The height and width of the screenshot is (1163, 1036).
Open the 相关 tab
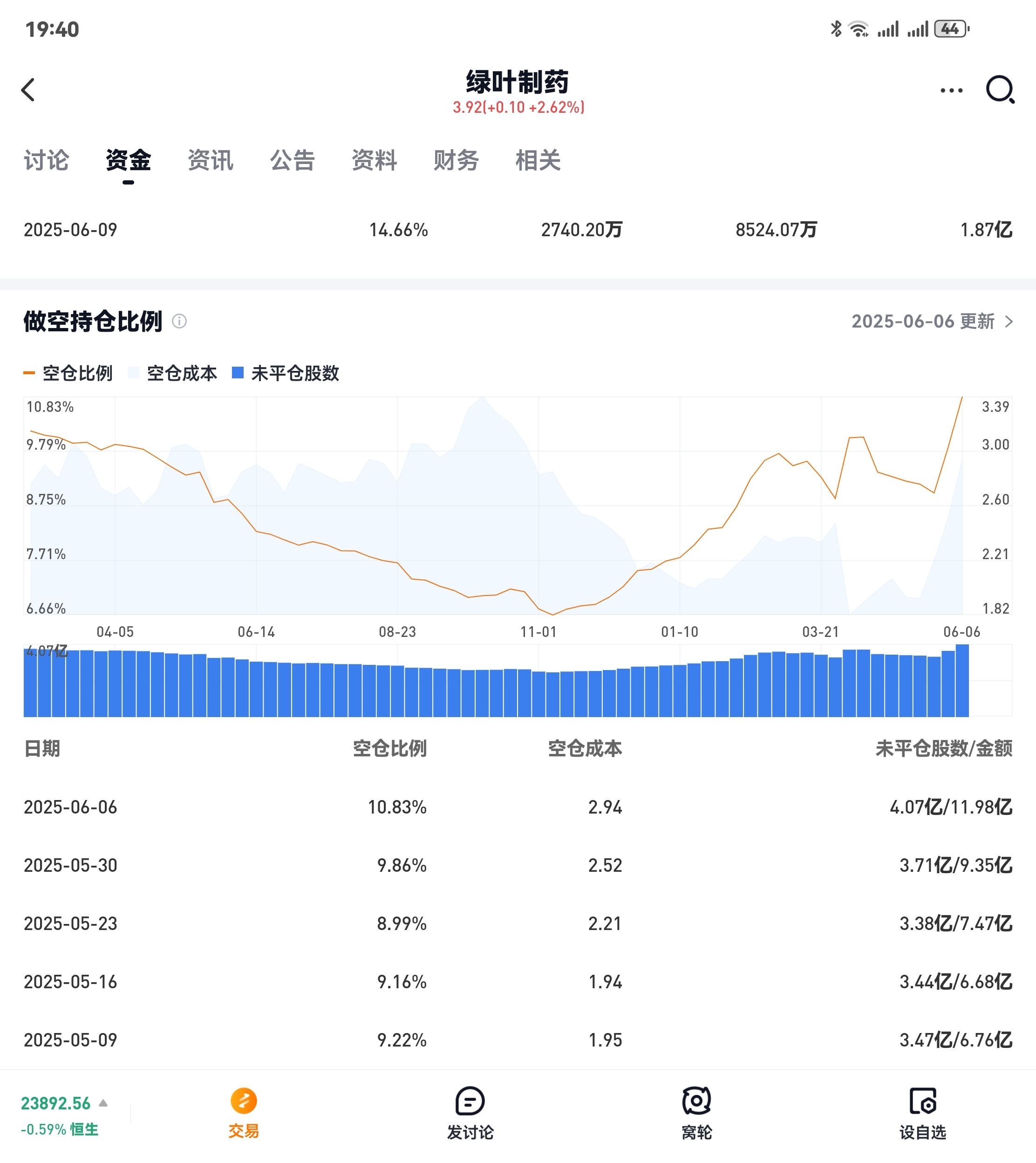pyautogui.click(x=538, y=160)
